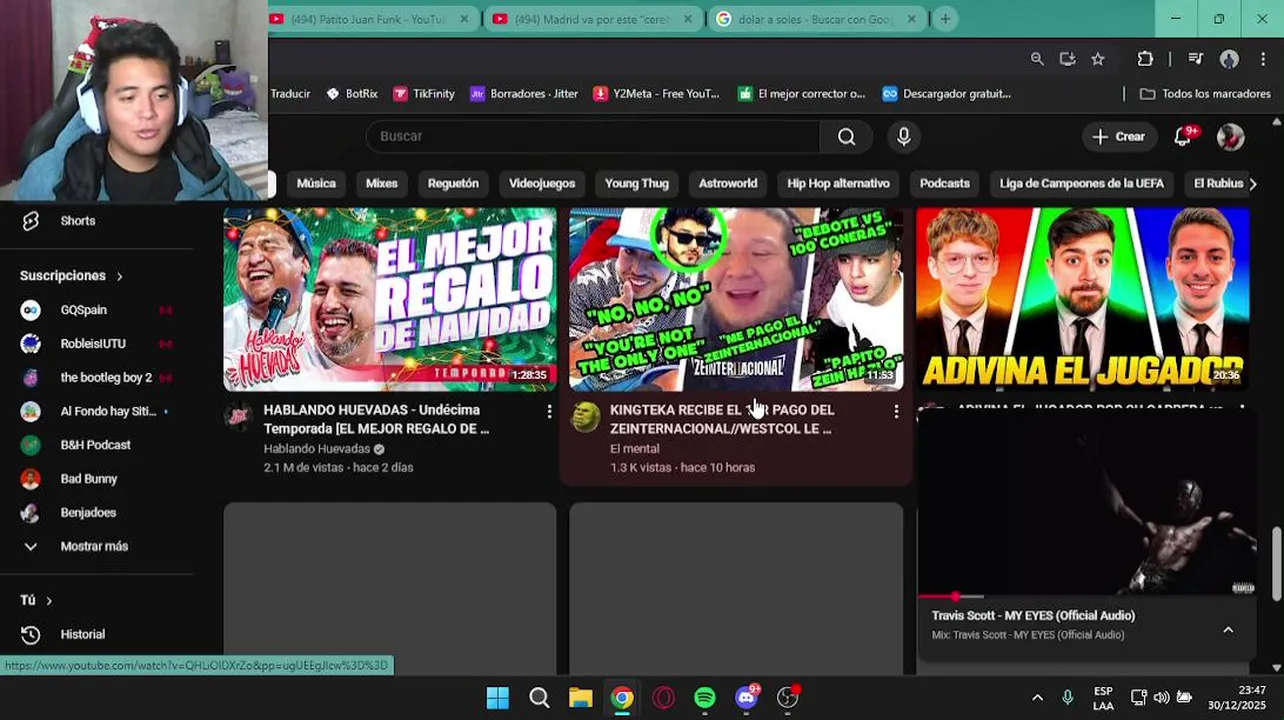Open the Chrome extensions puzzle icon
Viewport: 1284px width, 720px height.
[1145, 59]
